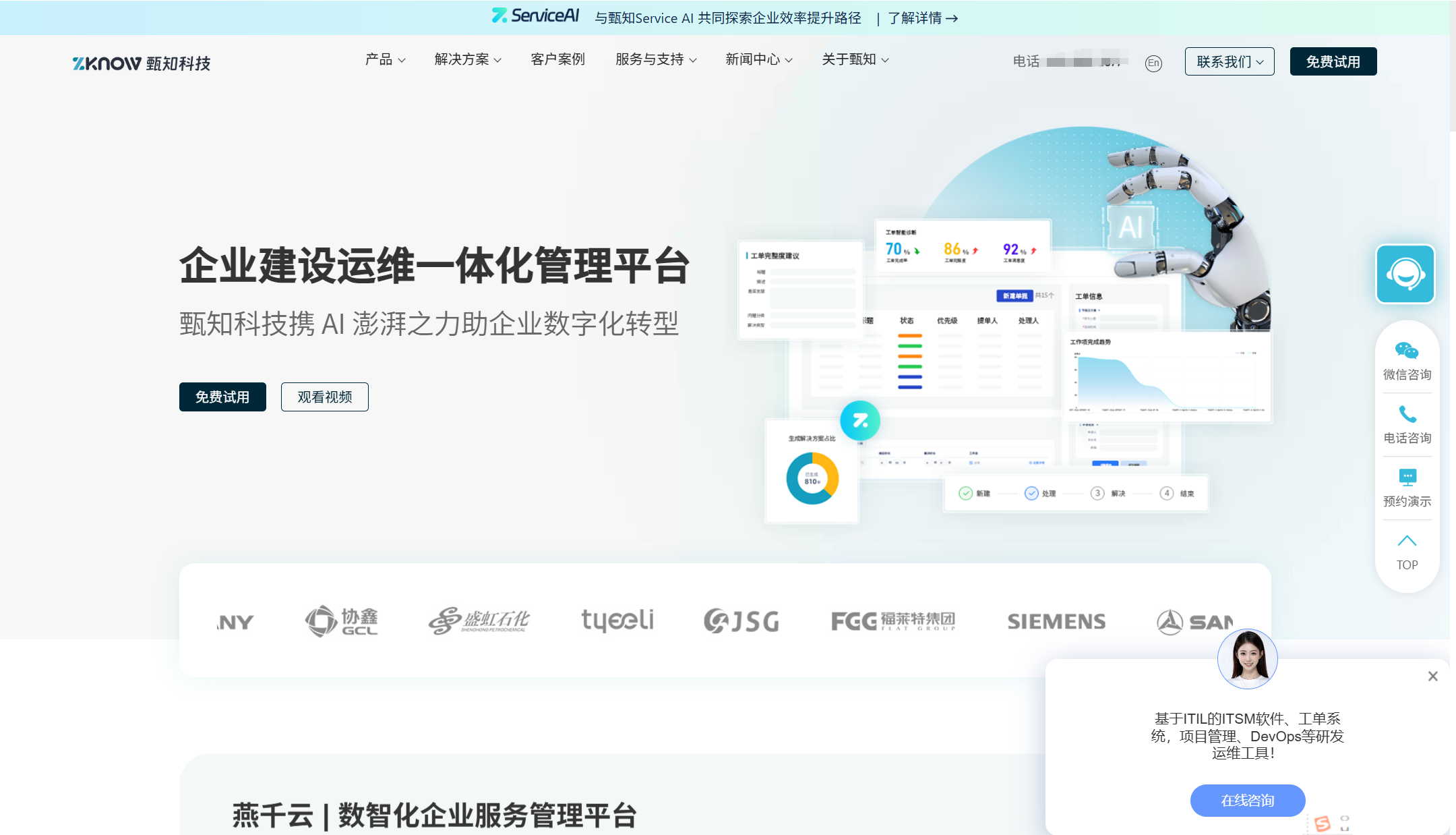This screenshot has width=1456, height=835.
Task: Click the 免费试用 hero button
Action: [222, 397]
